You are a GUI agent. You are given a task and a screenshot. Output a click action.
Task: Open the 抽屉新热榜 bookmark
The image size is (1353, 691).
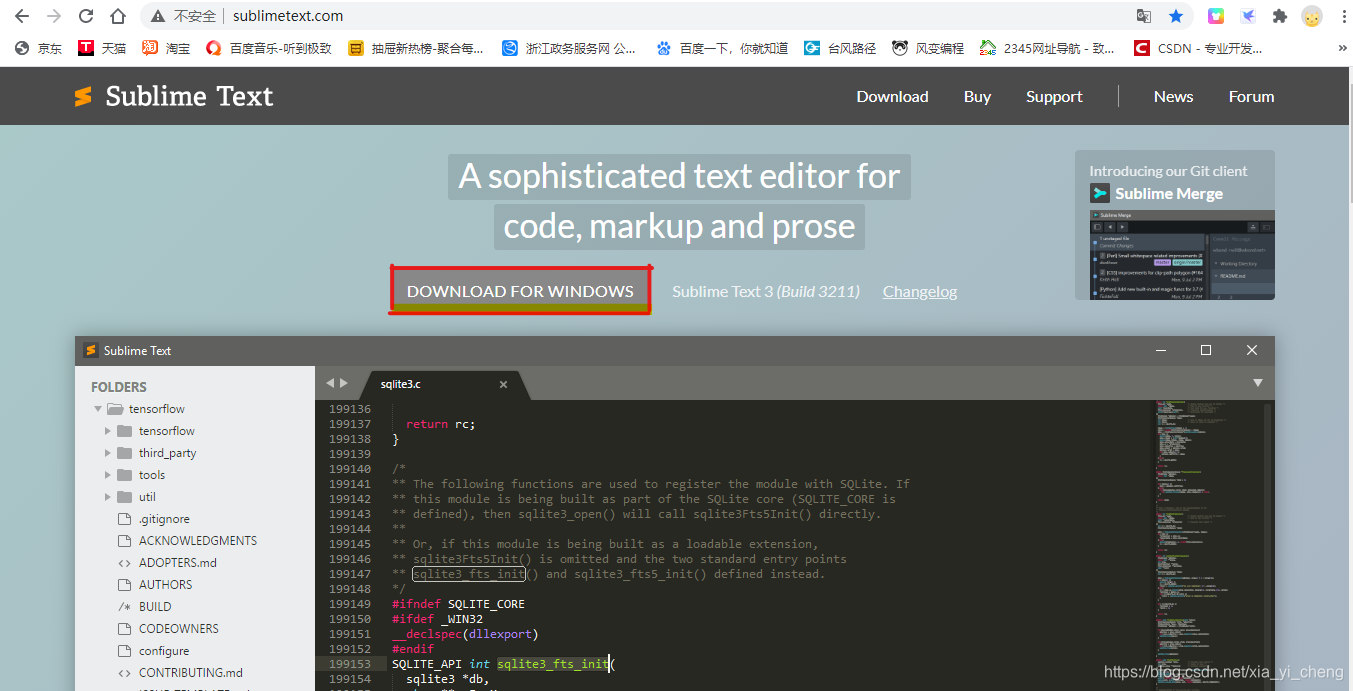(x=415, y=47)
